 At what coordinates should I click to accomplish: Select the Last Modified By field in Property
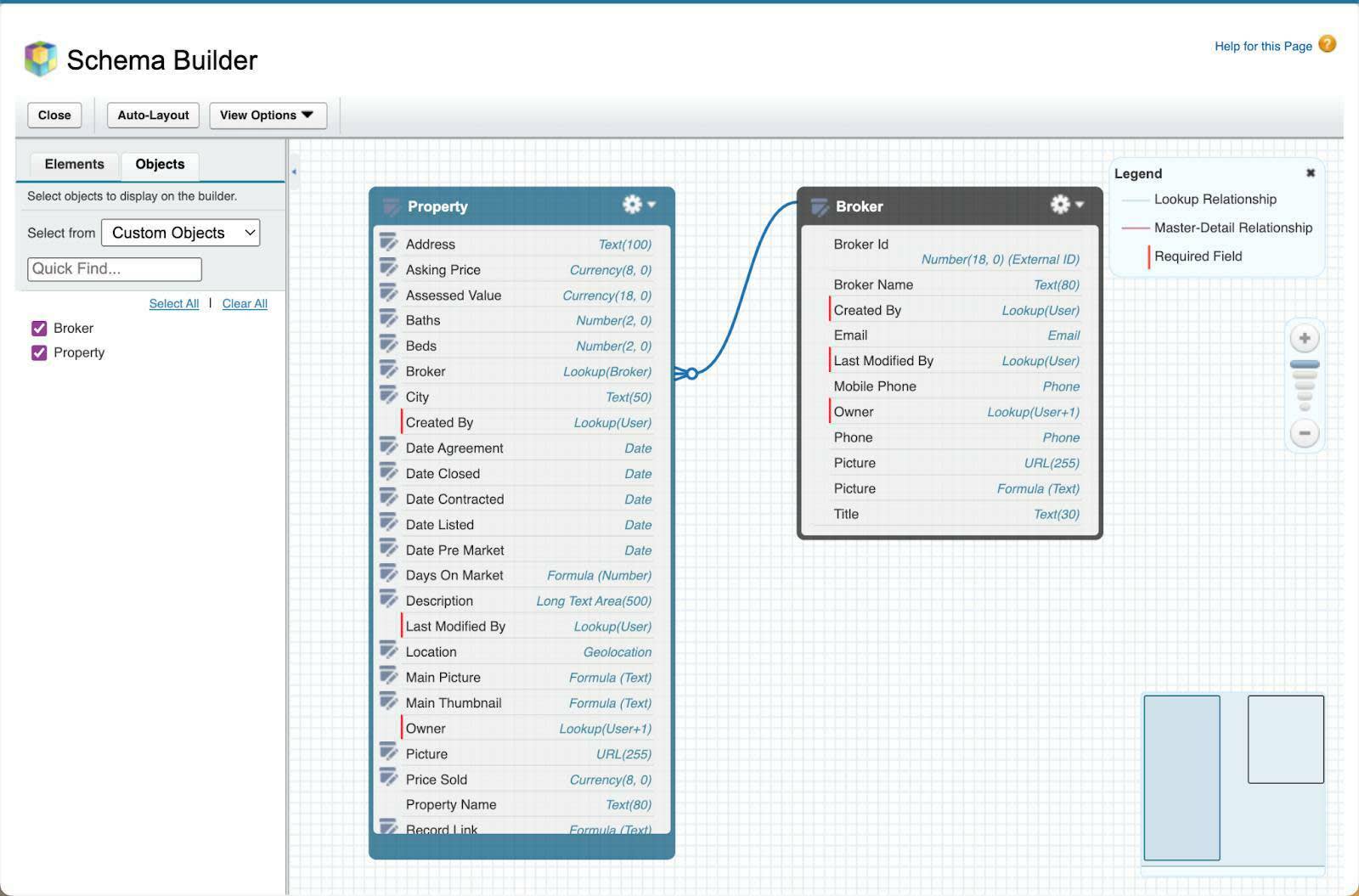527,626
